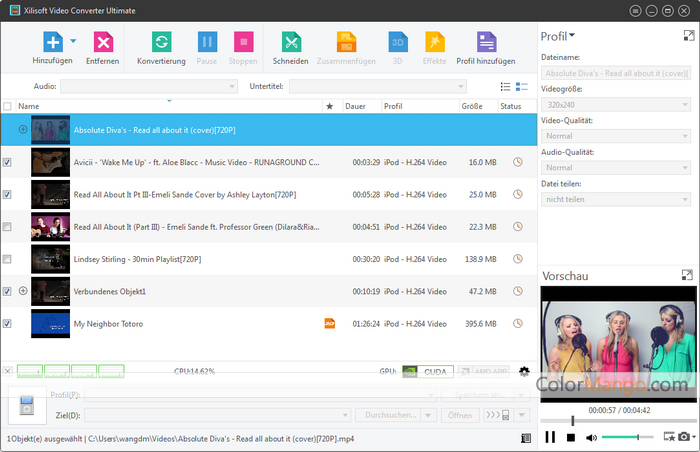The height and width of the screenshot is (452, 700).
Task: Click the orange 3D badge on Totoro row
Action: coord(330,323)
